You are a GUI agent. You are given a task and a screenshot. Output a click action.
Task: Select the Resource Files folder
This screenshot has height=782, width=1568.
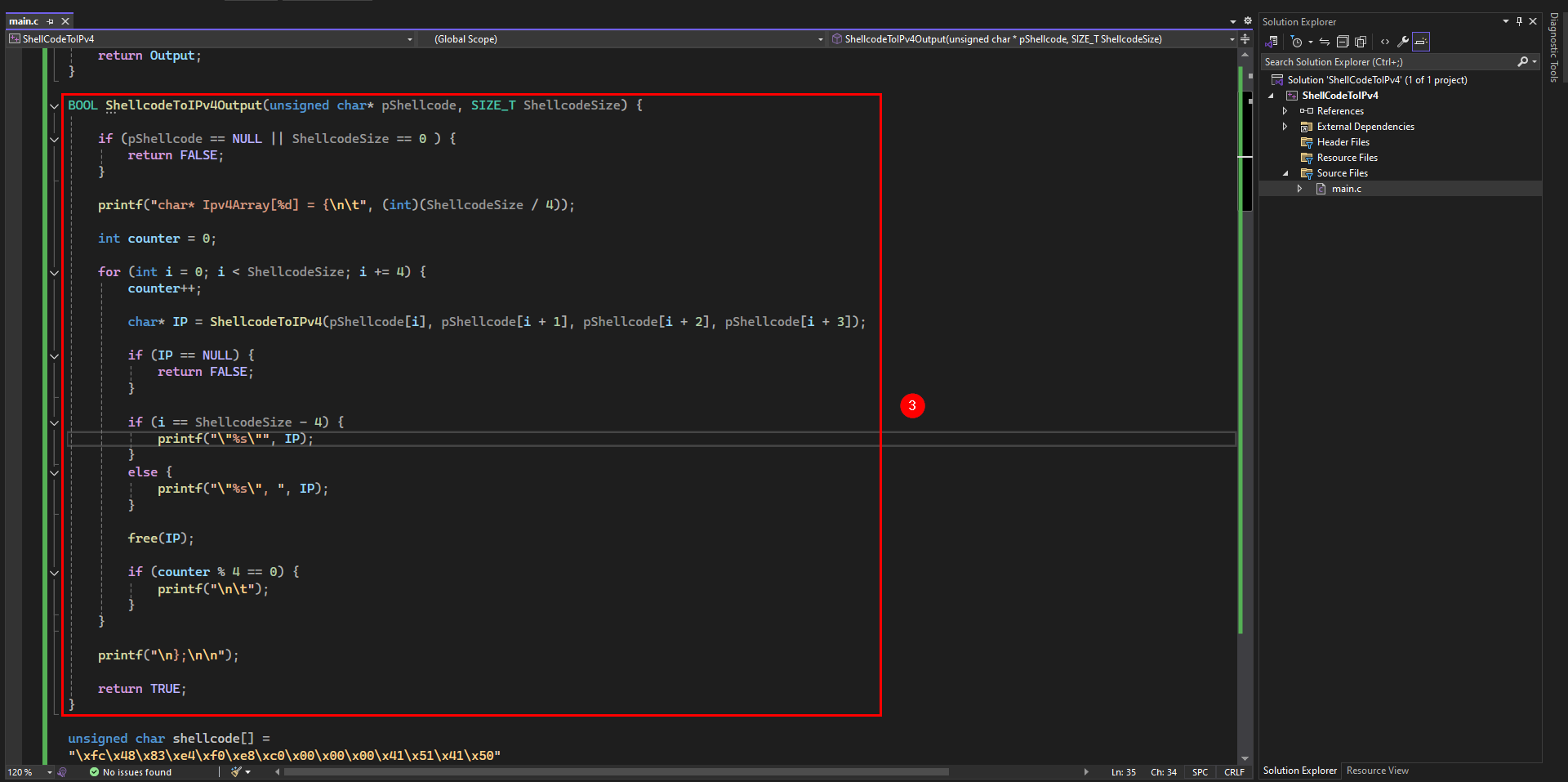1347,158
